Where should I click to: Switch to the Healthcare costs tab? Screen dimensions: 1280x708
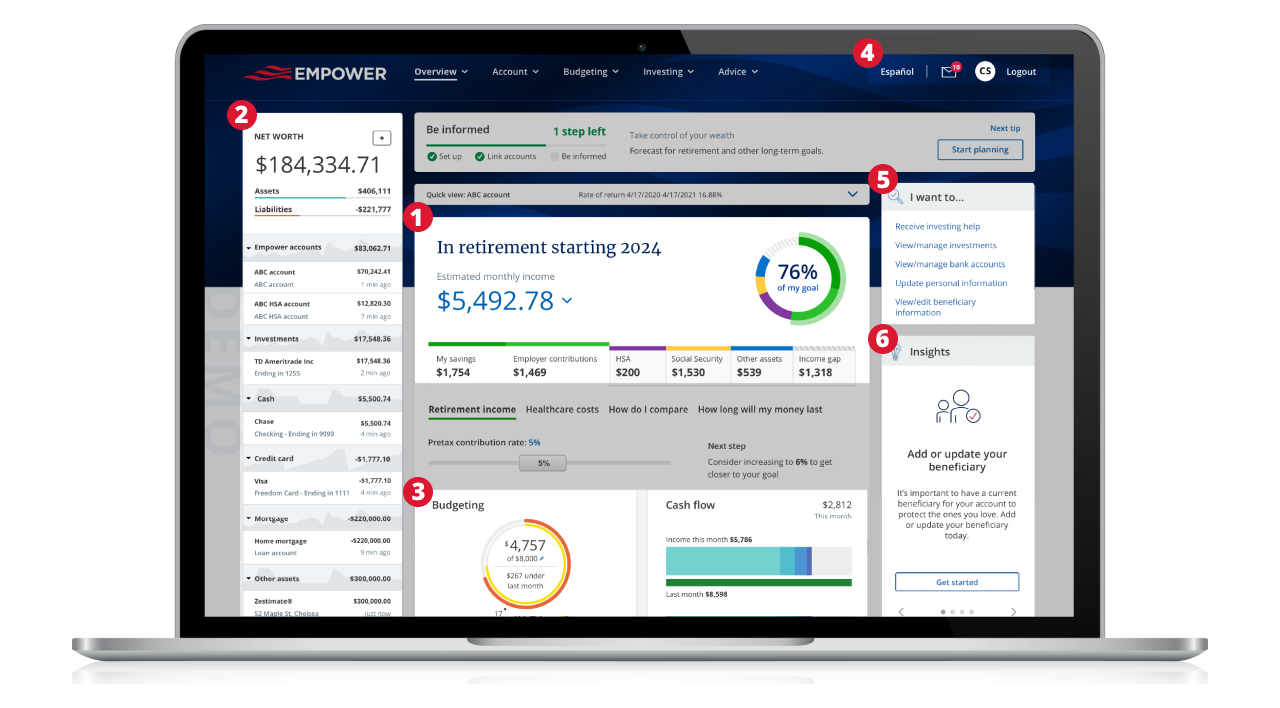pyautogui.click(x=562, y=409)
